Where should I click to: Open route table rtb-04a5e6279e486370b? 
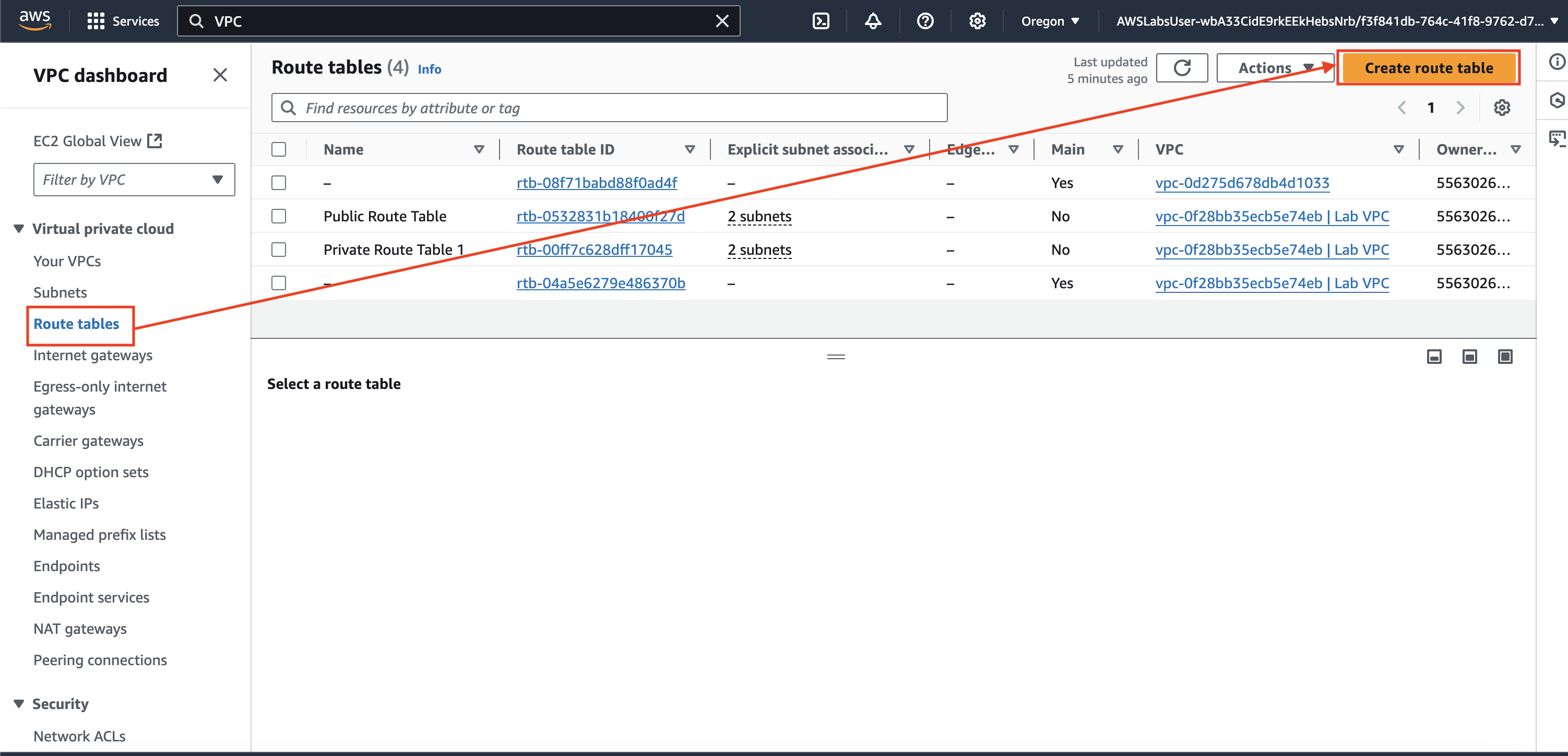[x=601, y=283]
